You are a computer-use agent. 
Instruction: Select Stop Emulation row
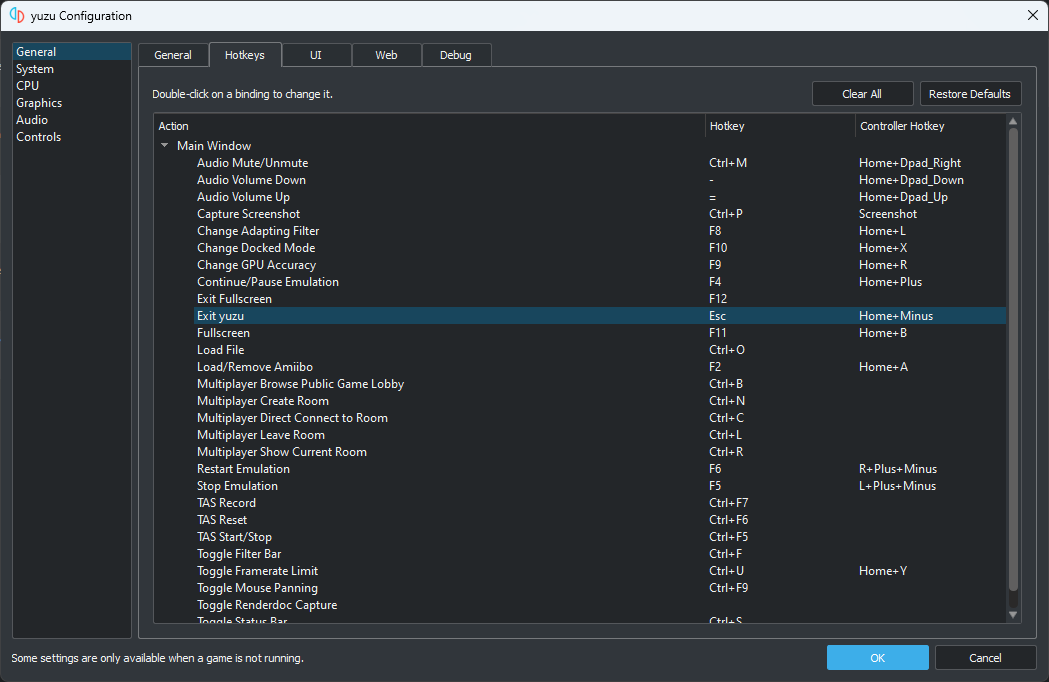point(600,486)
